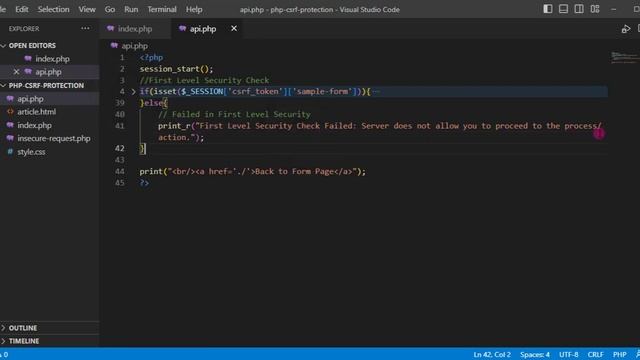Click PHP icon in api.php breadcrumb

114,46
